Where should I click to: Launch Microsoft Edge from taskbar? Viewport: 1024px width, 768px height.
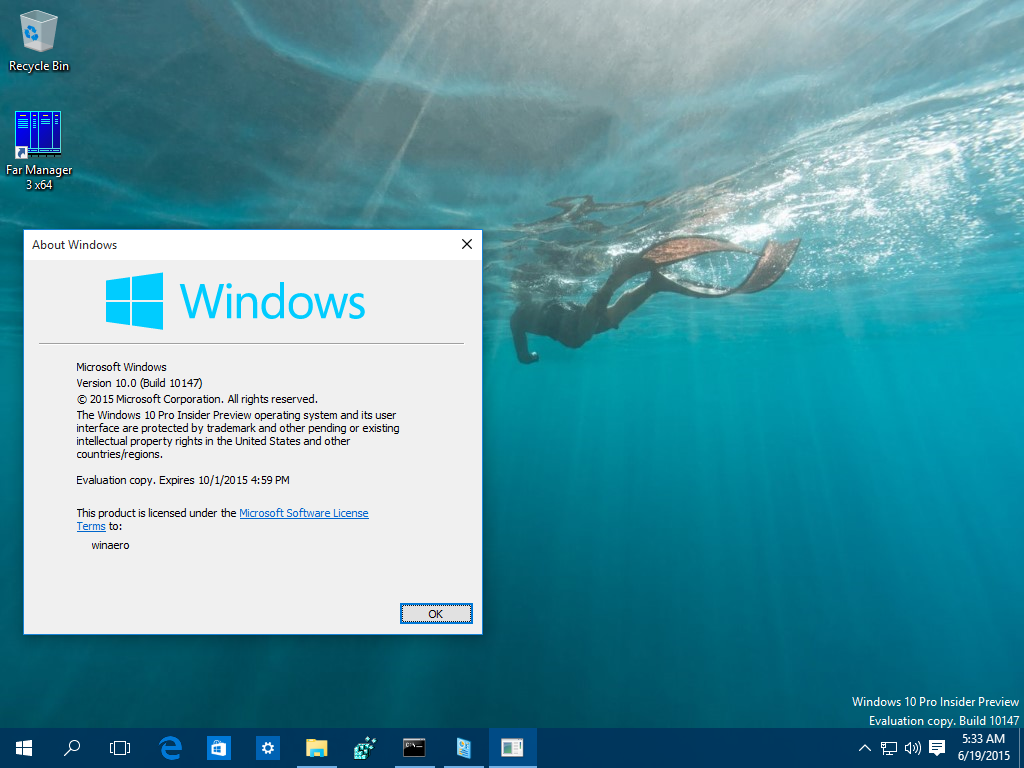click(170, 748)
